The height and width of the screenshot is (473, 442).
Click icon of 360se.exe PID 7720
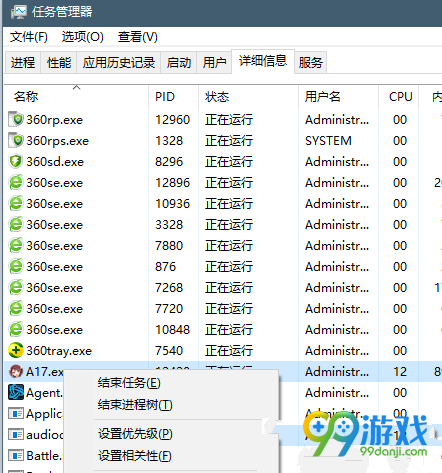pyautogui.click(x=16, y=308)
